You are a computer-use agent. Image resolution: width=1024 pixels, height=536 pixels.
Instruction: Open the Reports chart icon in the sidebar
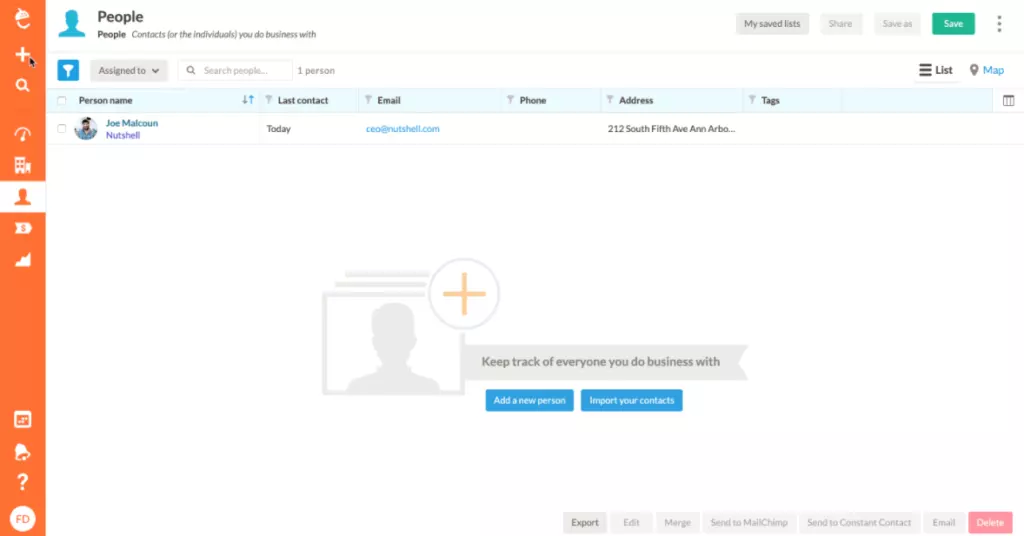click(22, 260)
